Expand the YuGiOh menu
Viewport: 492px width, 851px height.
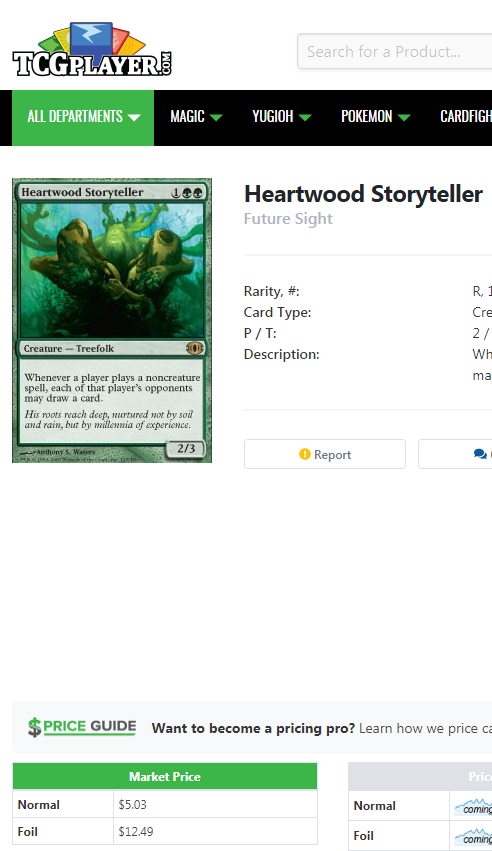(x=282, y=117)
